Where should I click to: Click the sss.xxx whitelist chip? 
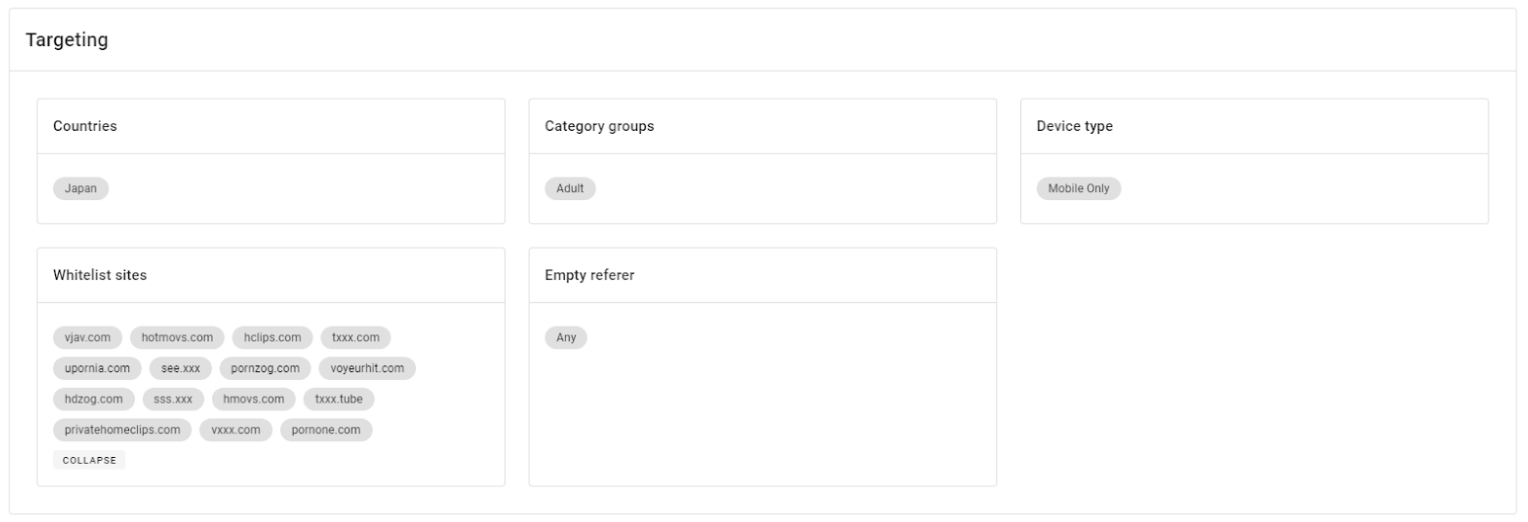tap(173, 399)
